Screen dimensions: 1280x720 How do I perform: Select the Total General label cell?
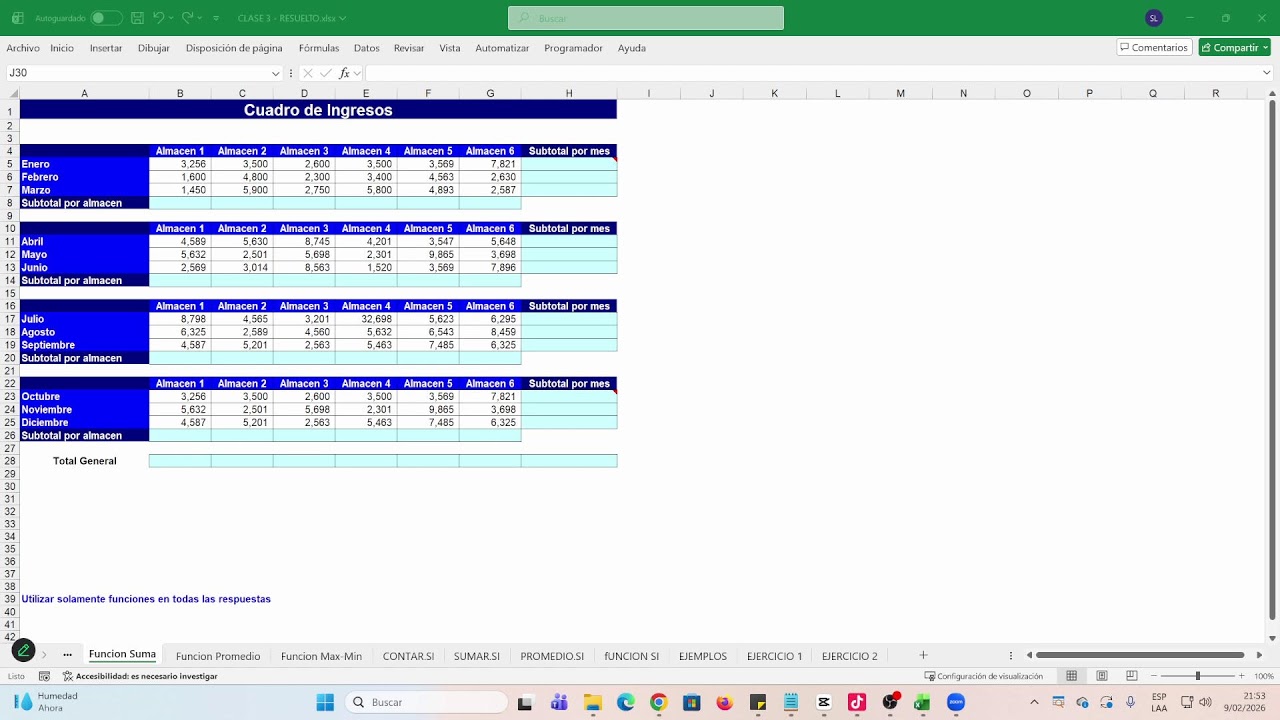[x=84, y=461]
